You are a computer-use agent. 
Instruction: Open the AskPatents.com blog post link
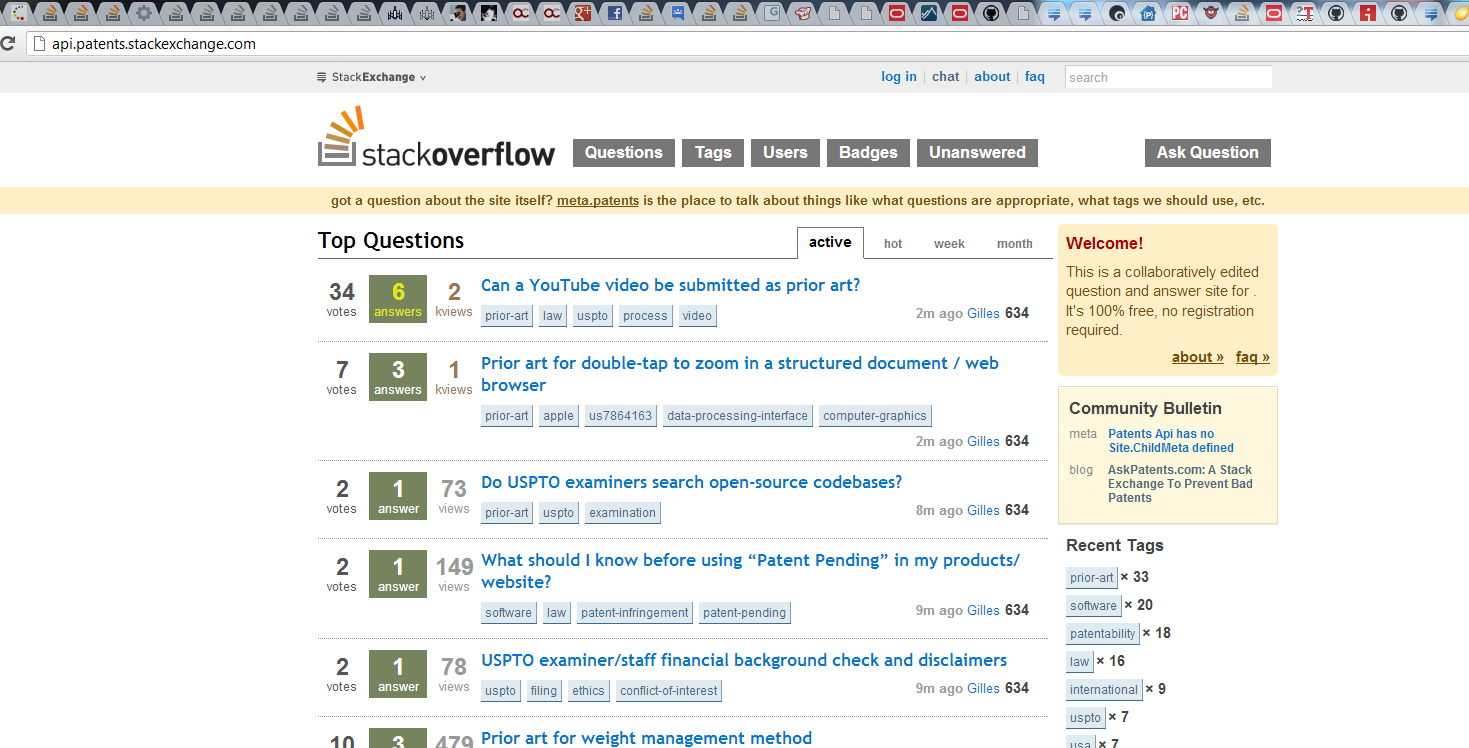[x=1180, y=484]
